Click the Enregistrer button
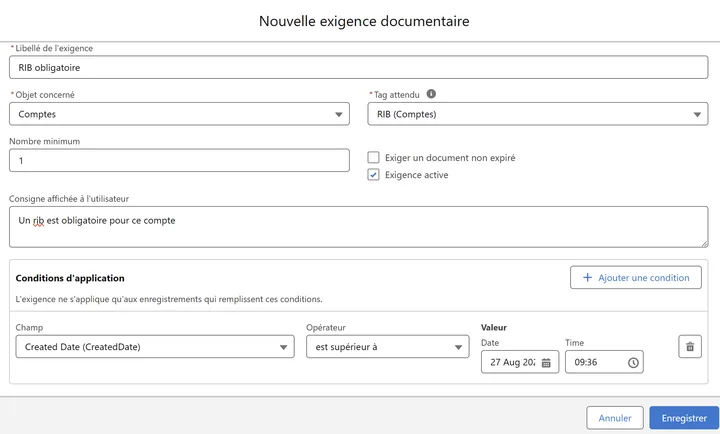The image size is (720, 434). click(684, 418)
